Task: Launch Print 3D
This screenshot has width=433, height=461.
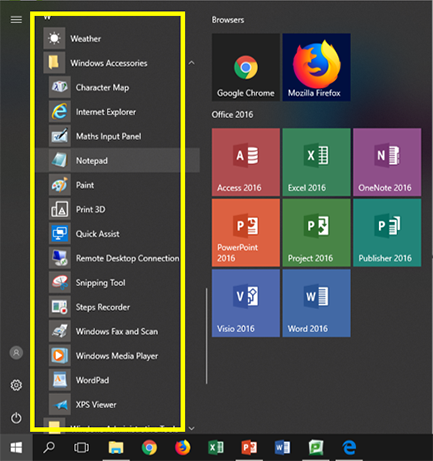Action: tap(118, 209)
